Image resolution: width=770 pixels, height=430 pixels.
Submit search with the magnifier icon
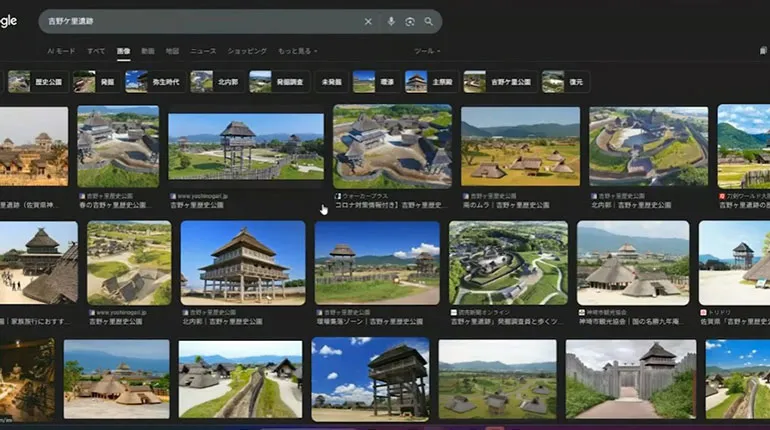click(429, 22)
